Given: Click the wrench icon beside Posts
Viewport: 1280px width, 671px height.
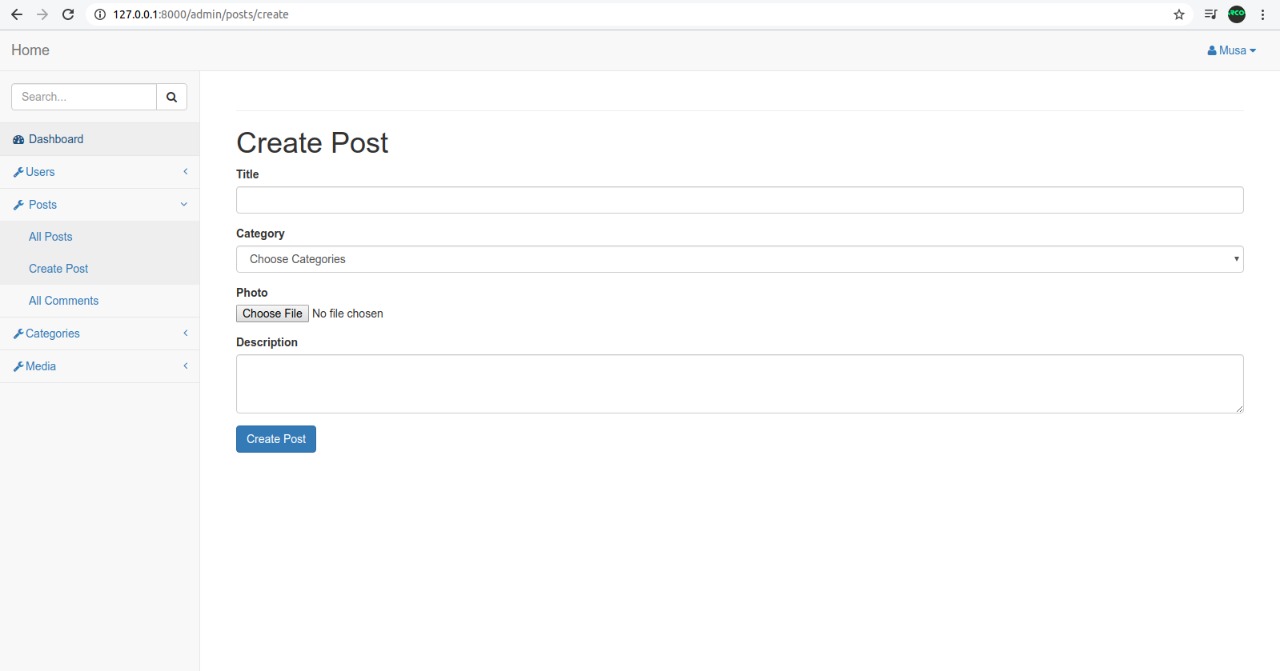Looking at the screenshot, I should pos(18,205).
